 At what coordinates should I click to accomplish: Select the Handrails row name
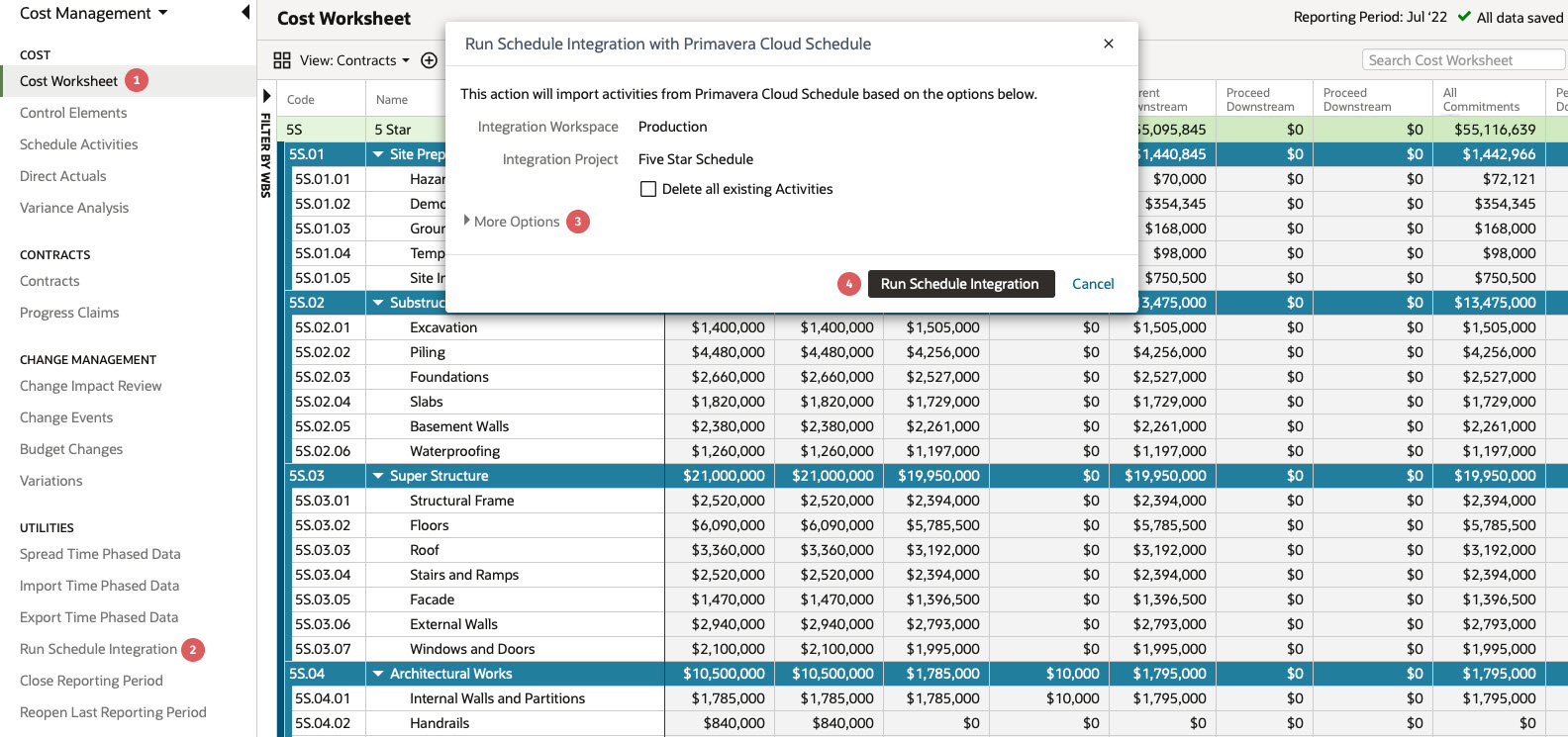(440, 723)
